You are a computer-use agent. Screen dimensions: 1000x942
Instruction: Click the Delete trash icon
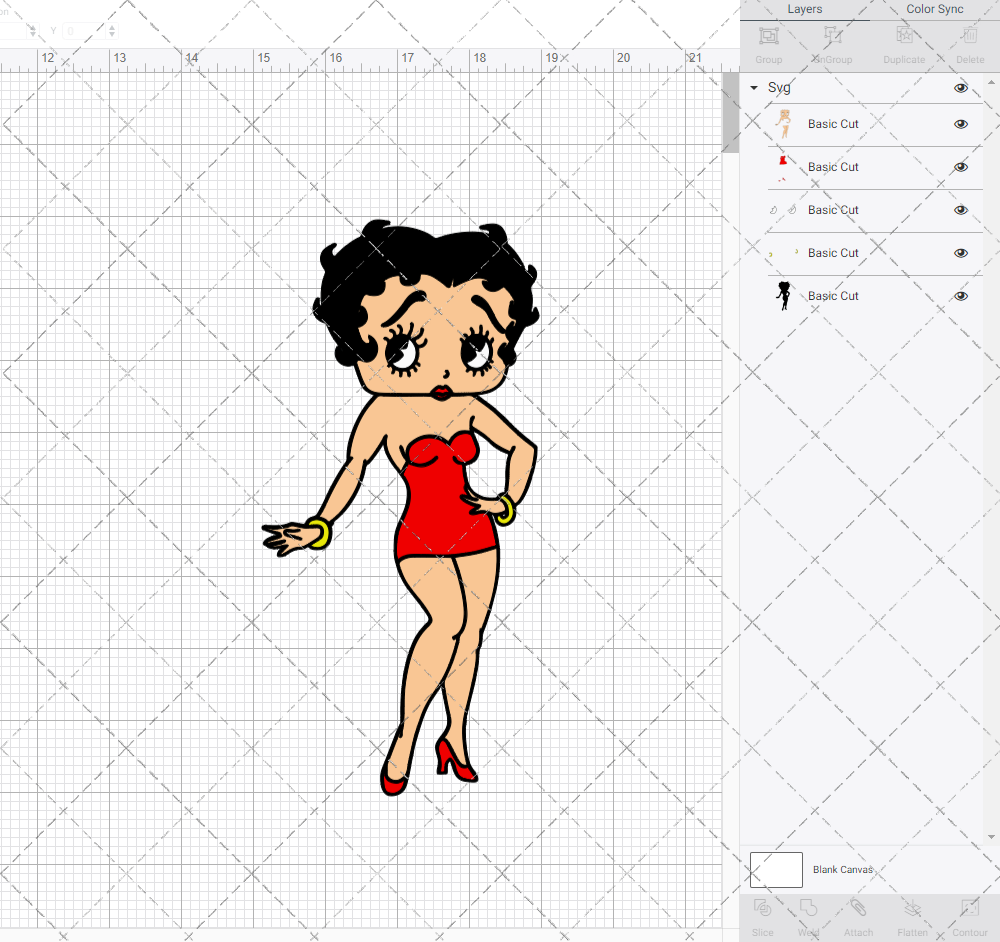pos(970,36)
